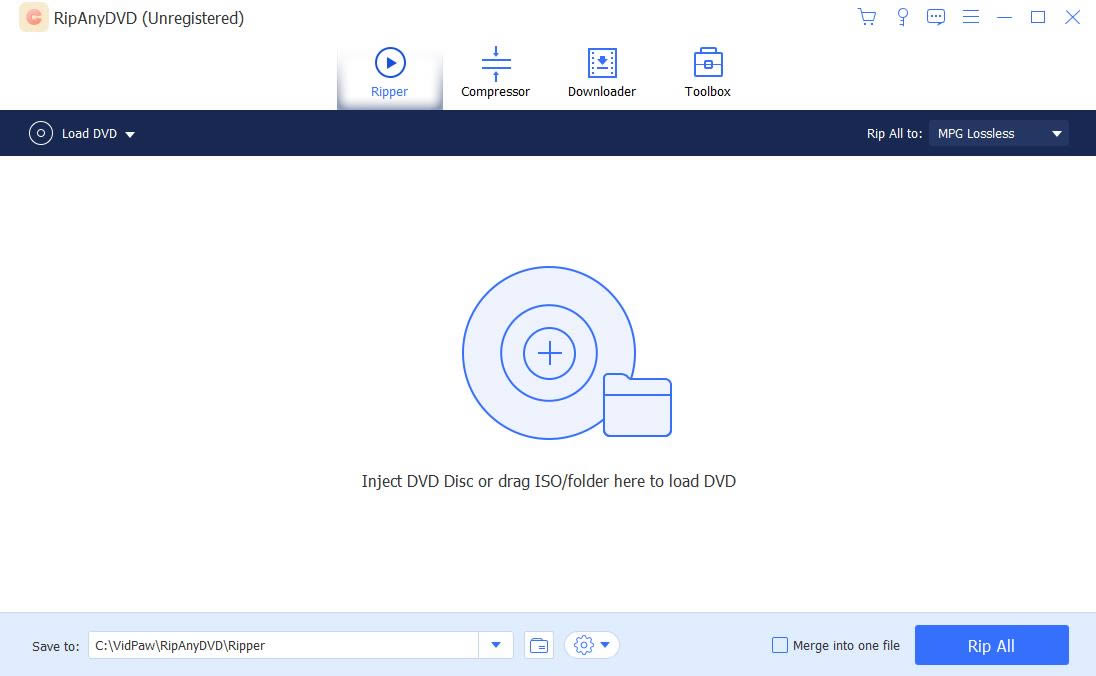Open the output folder browse icon

point(539,645)
